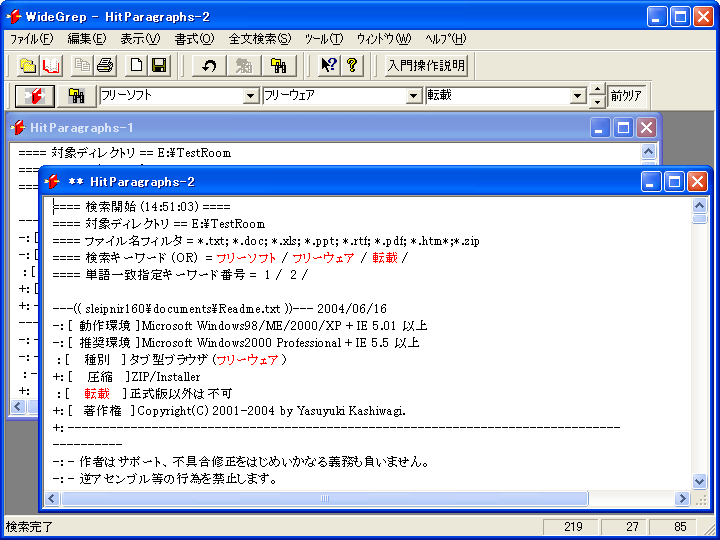Click the HitParagraphs-2 horizontal scrollbar right arrow
This screenshot has width=720, height=540.
[x=682, y=498]
